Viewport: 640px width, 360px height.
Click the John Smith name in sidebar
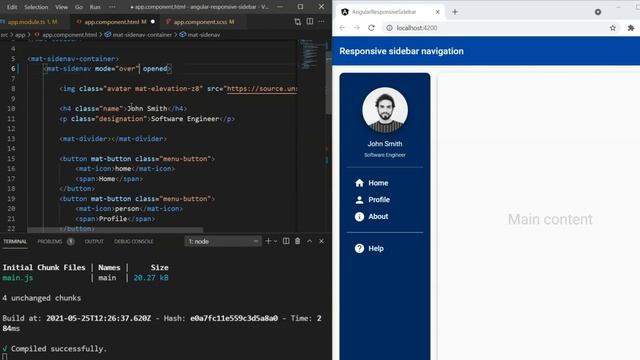384,144
